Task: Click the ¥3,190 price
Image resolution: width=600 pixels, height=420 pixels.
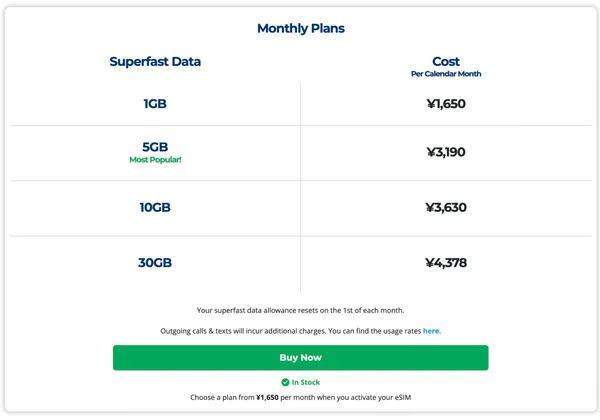Action: click(445, 153)
